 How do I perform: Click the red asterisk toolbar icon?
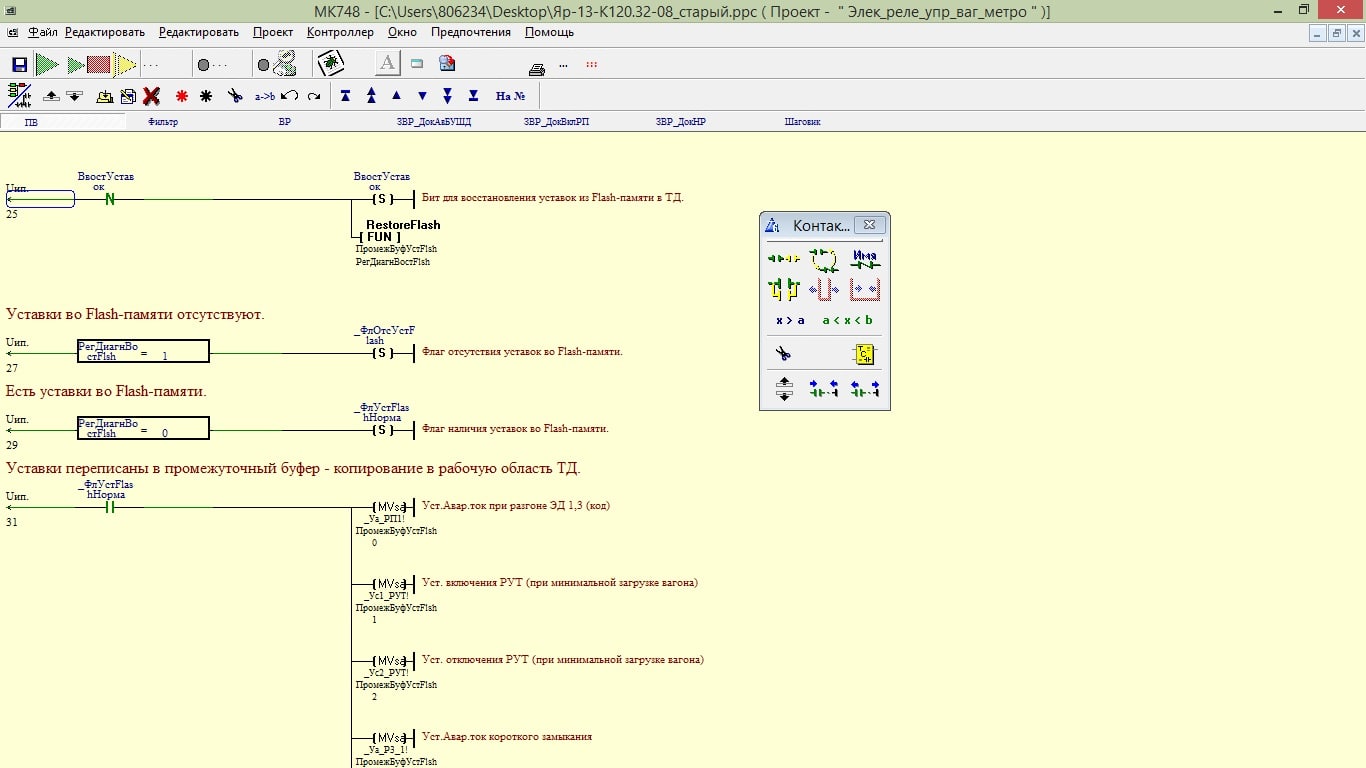[x=181, y=96]
